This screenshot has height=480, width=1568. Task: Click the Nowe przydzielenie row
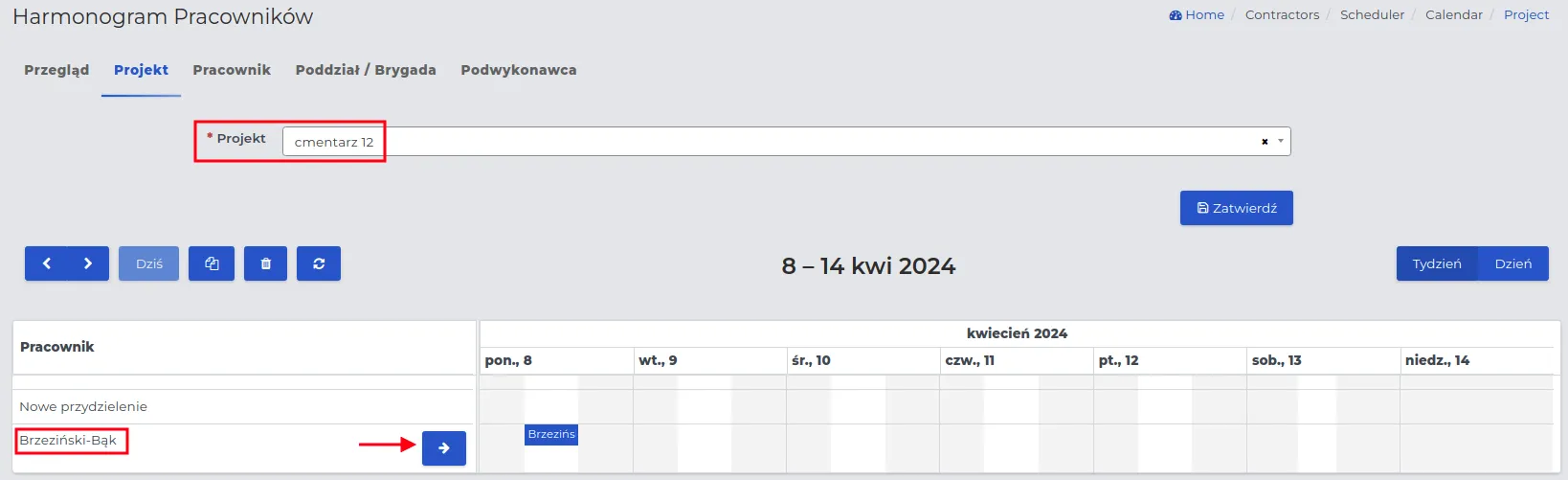244,406
